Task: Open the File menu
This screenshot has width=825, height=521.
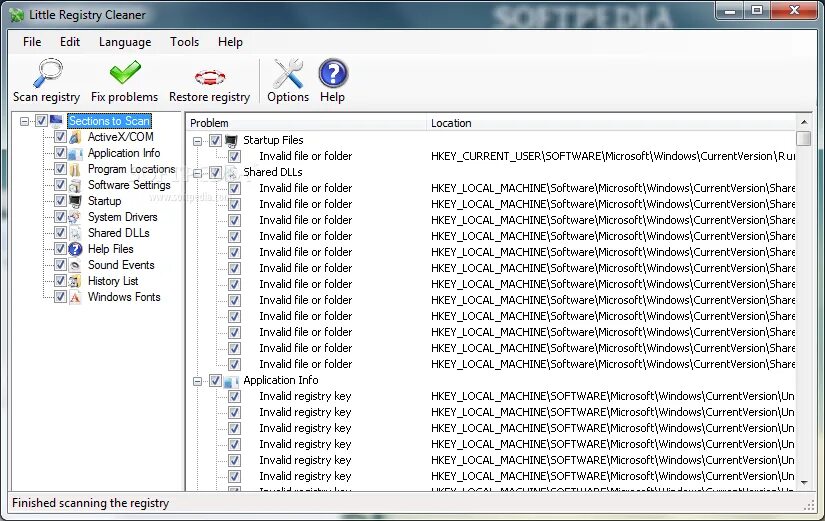Action: click(32, 42)
